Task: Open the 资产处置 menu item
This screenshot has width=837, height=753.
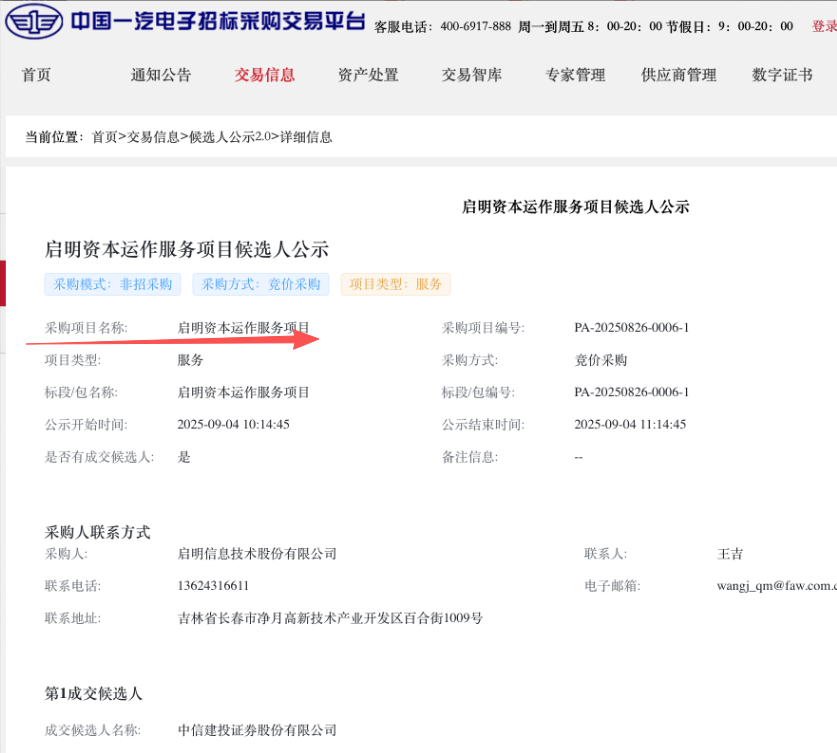Action: pyautogui.click(x=368, y=75)
